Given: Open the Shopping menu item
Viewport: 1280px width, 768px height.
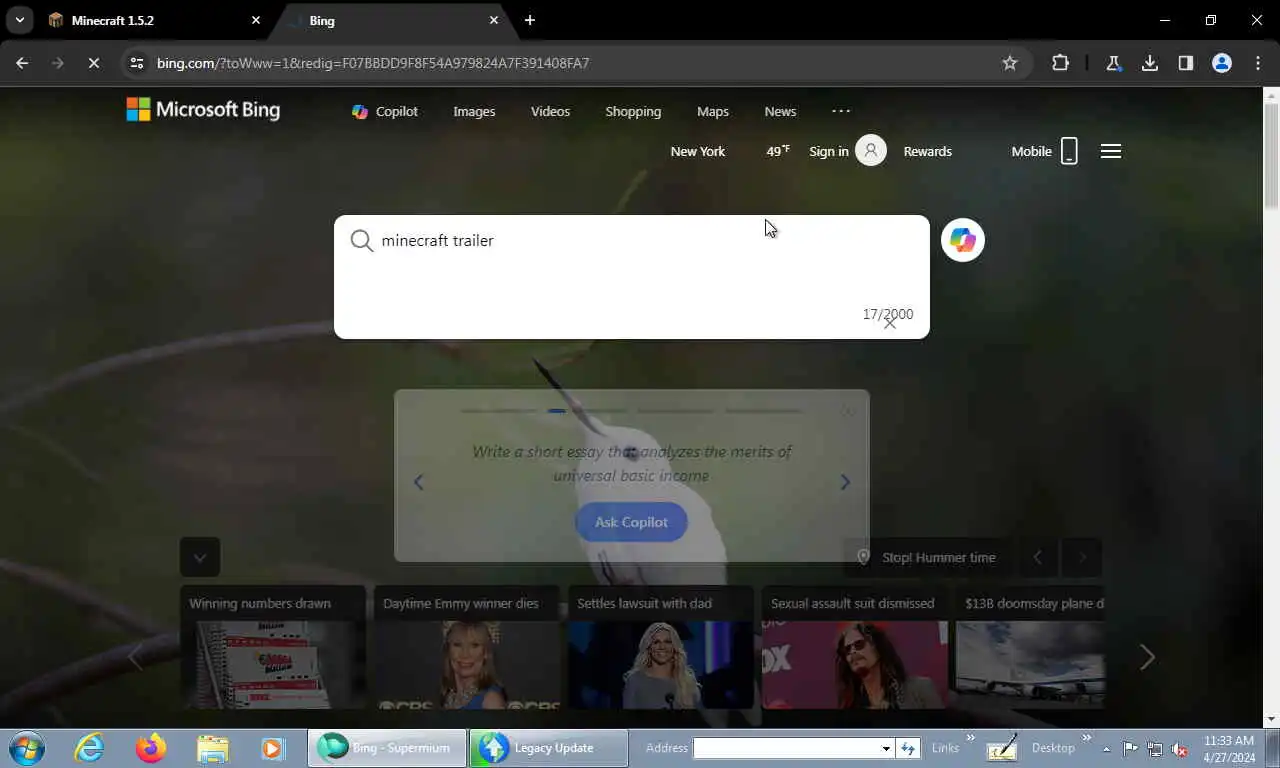Looking at the screenshot, I should click(633, 111).
